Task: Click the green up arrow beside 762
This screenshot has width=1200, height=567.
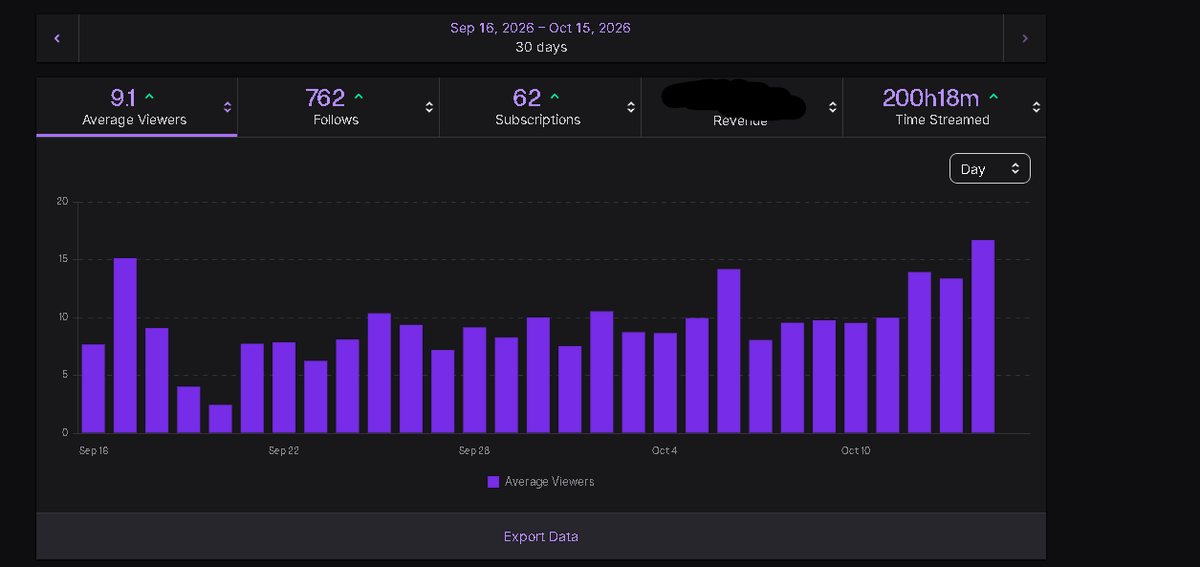Action: click(x=359, y=96)
